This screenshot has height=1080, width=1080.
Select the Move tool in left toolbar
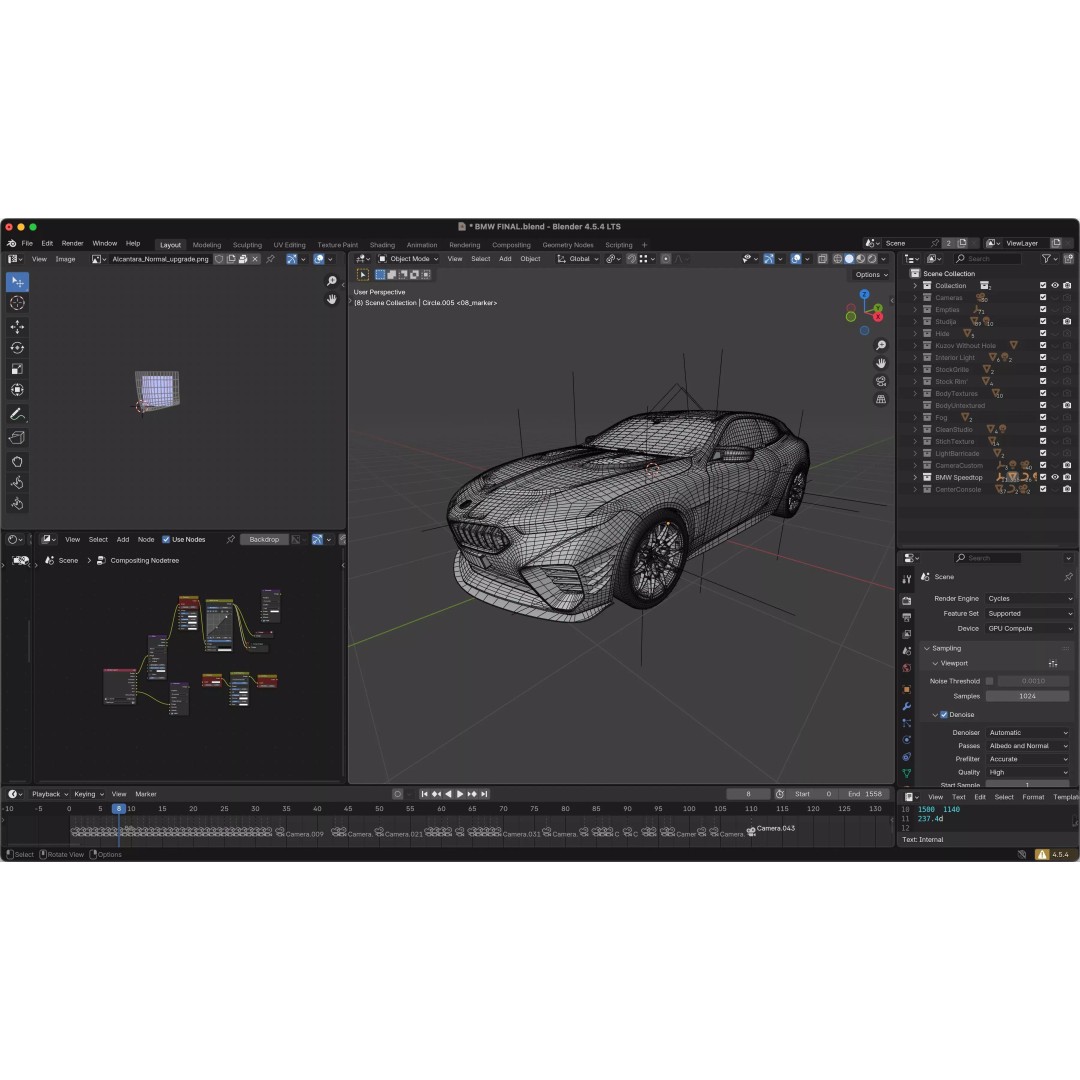point(17,326)
